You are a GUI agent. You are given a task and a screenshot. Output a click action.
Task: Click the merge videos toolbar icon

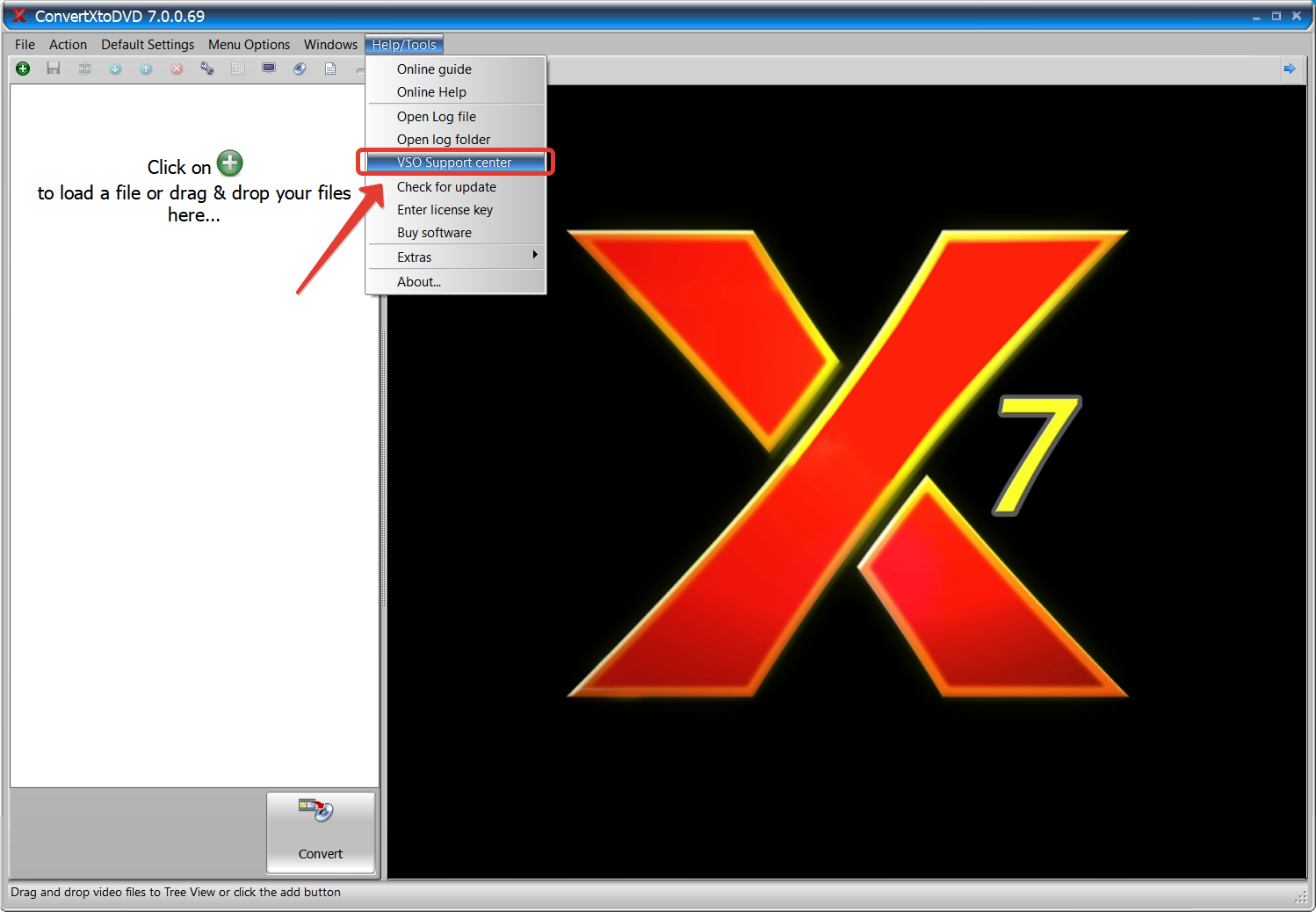tap(84, 69)
